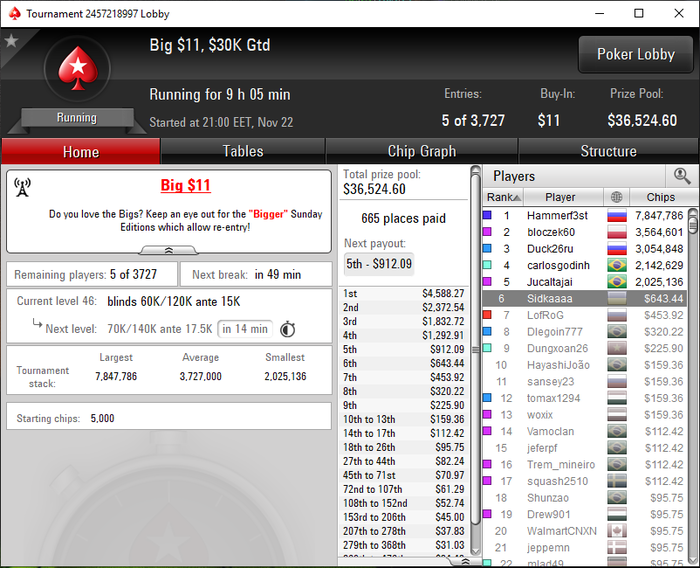Viewport: 700px width, 568px height.
Task: Sort players by Rank column
Action: (503, 197)
